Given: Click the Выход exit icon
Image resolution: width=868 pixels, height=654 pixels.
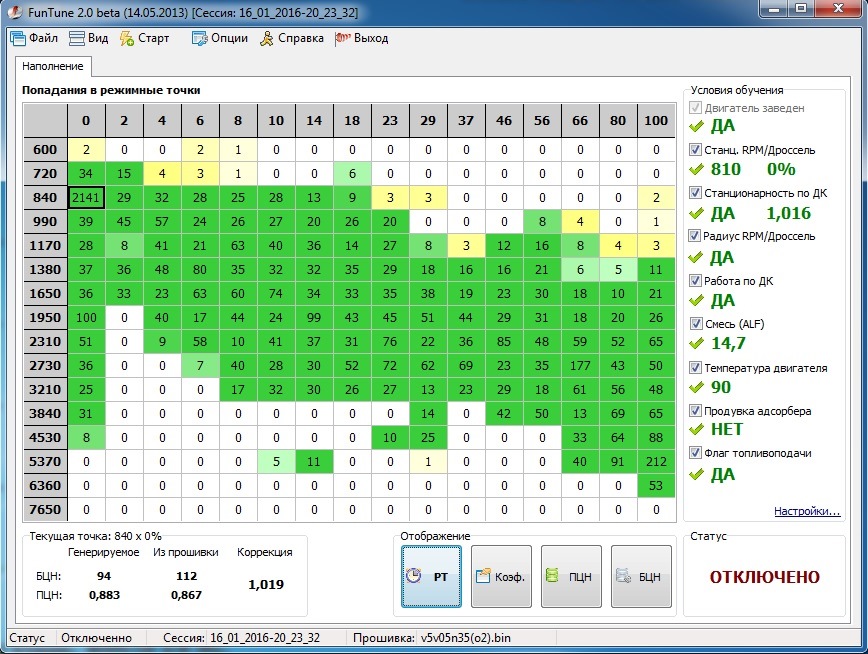Looking at the screenshot, I should point(343,39).
